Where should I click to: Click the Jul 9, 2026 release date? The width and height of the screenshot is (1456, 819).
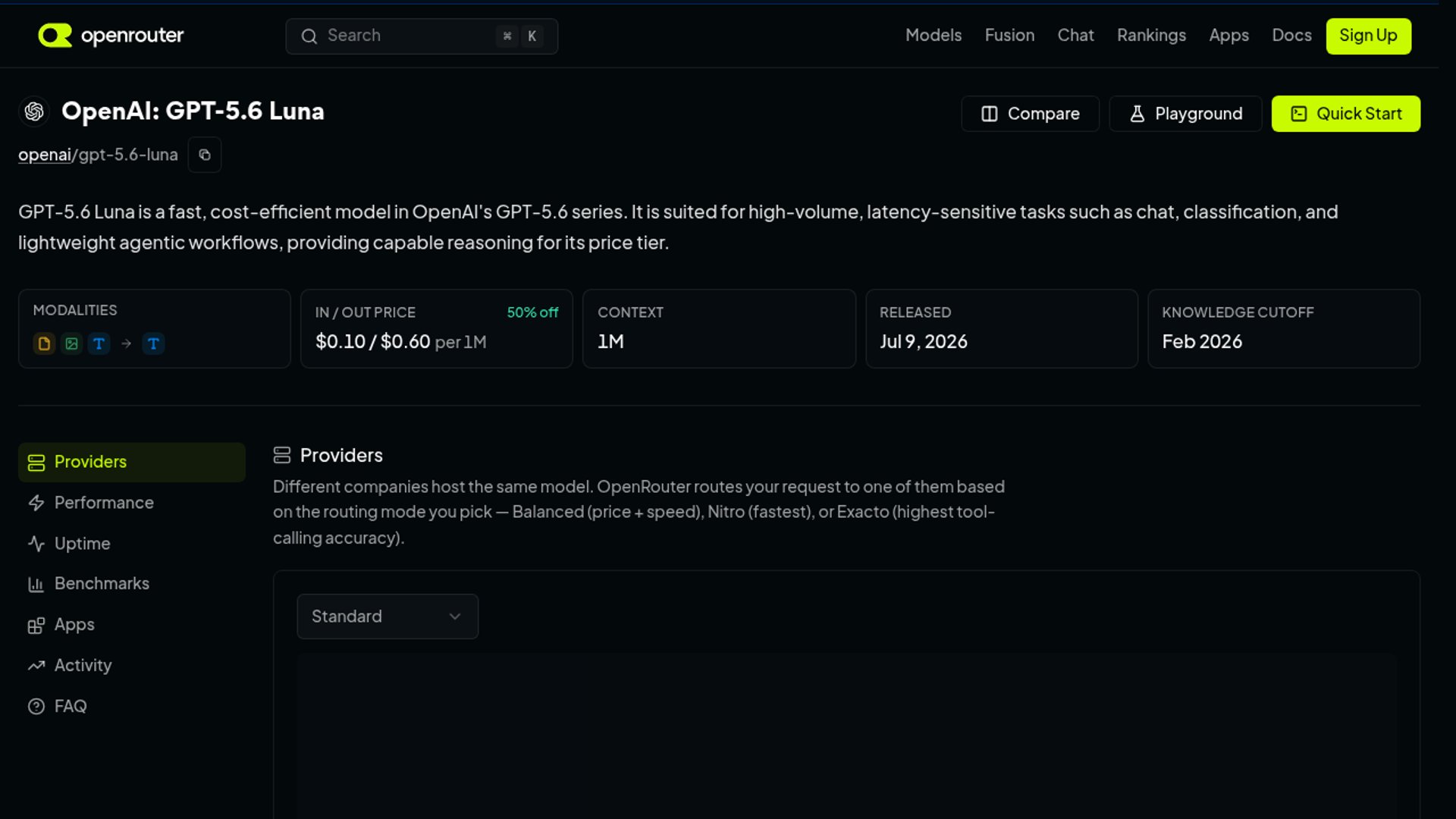pyautogui.click(x=923, y=342)
